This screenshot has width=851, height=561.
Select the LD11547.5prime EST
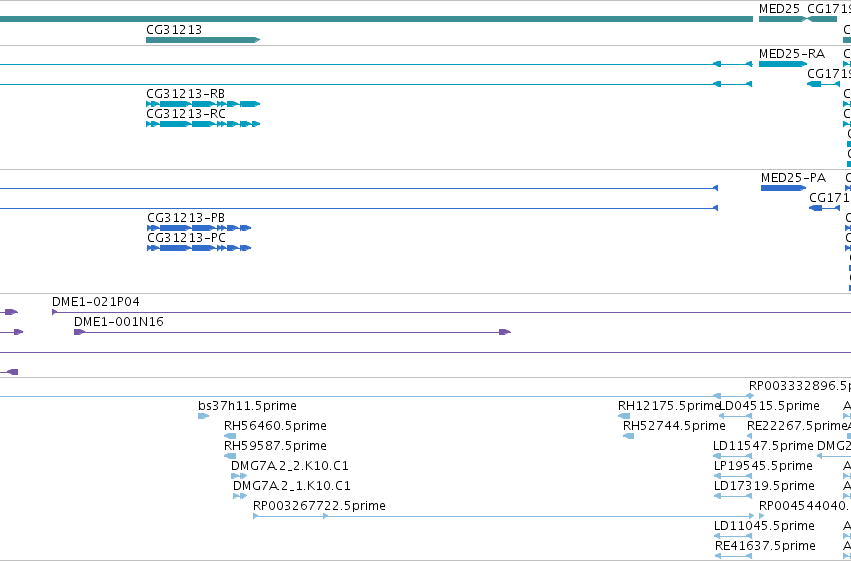click(733, 456)
